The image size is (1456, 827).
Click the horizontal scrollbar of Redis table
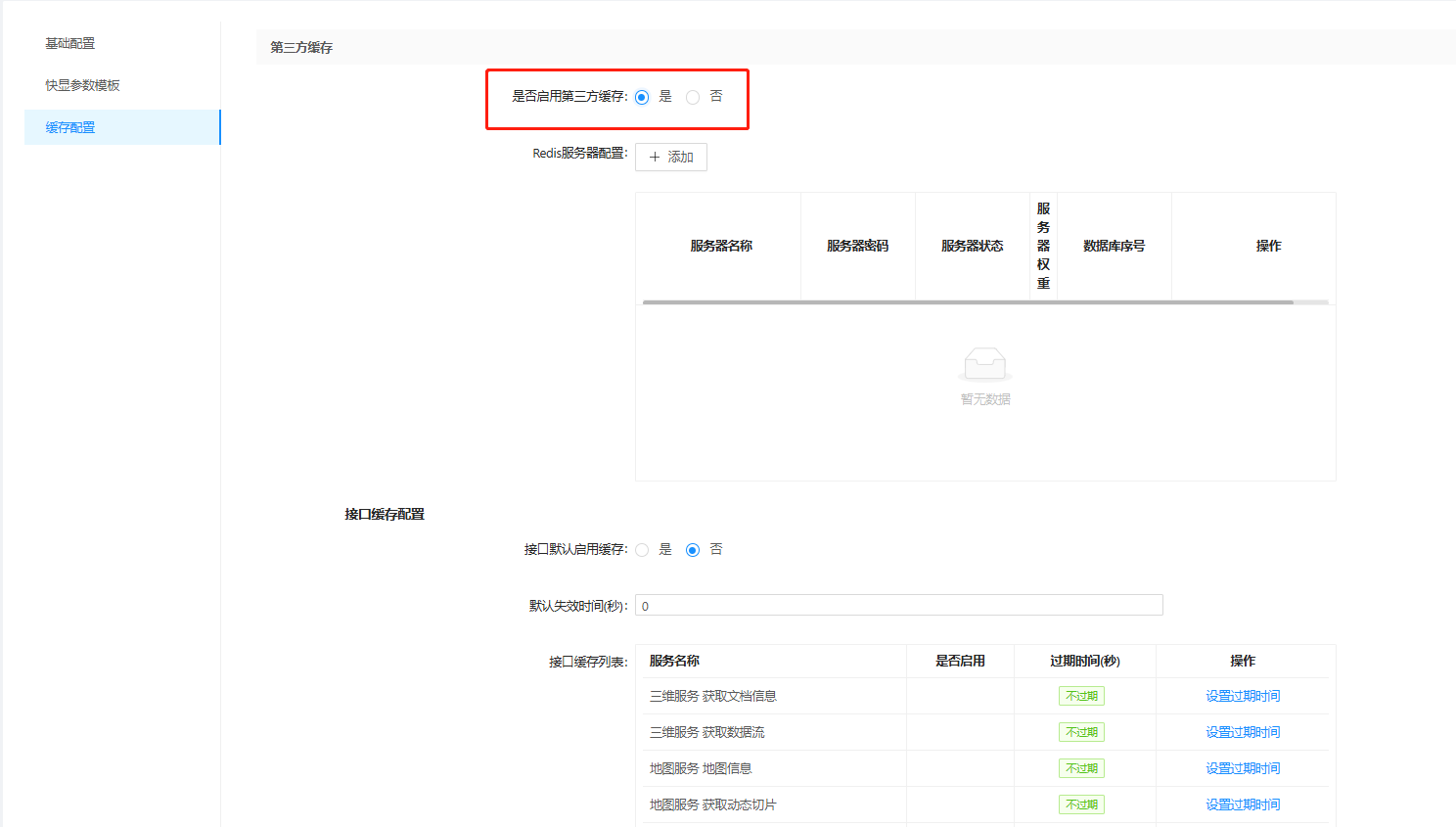click(x=968, y=302)
